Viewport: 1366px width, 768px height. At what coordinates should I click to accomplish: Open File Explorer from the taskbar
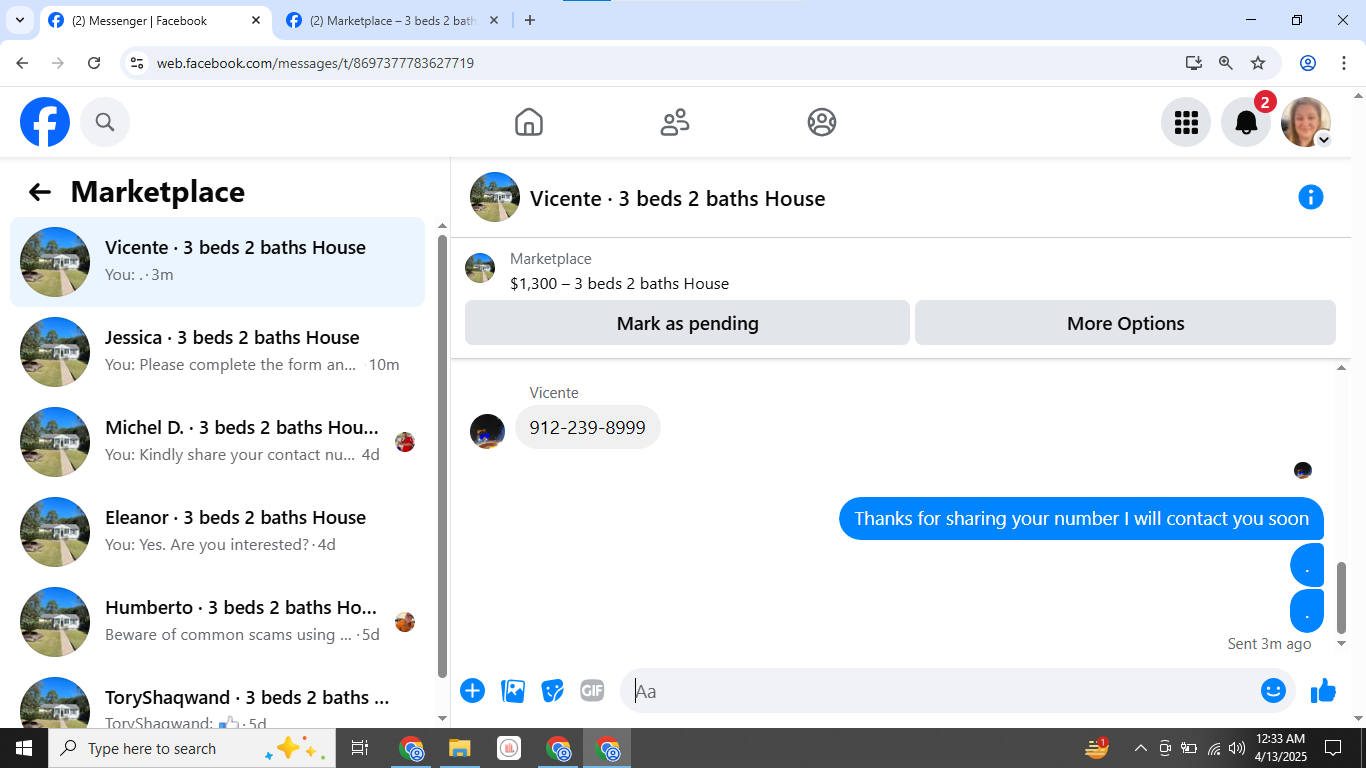point(460,748)
